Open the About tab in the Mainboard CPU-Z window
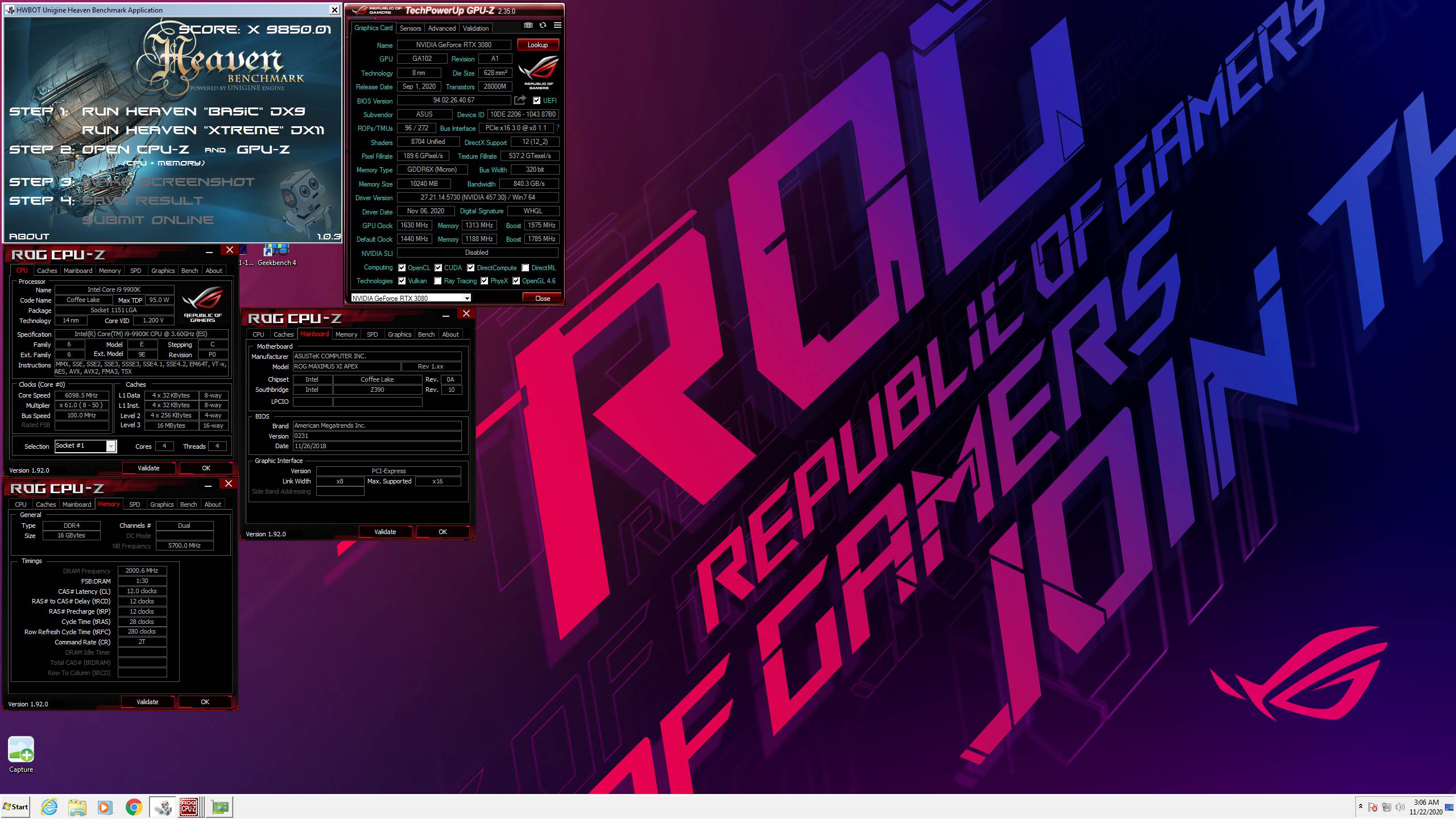1456x819 pixels. coord(450,334)
